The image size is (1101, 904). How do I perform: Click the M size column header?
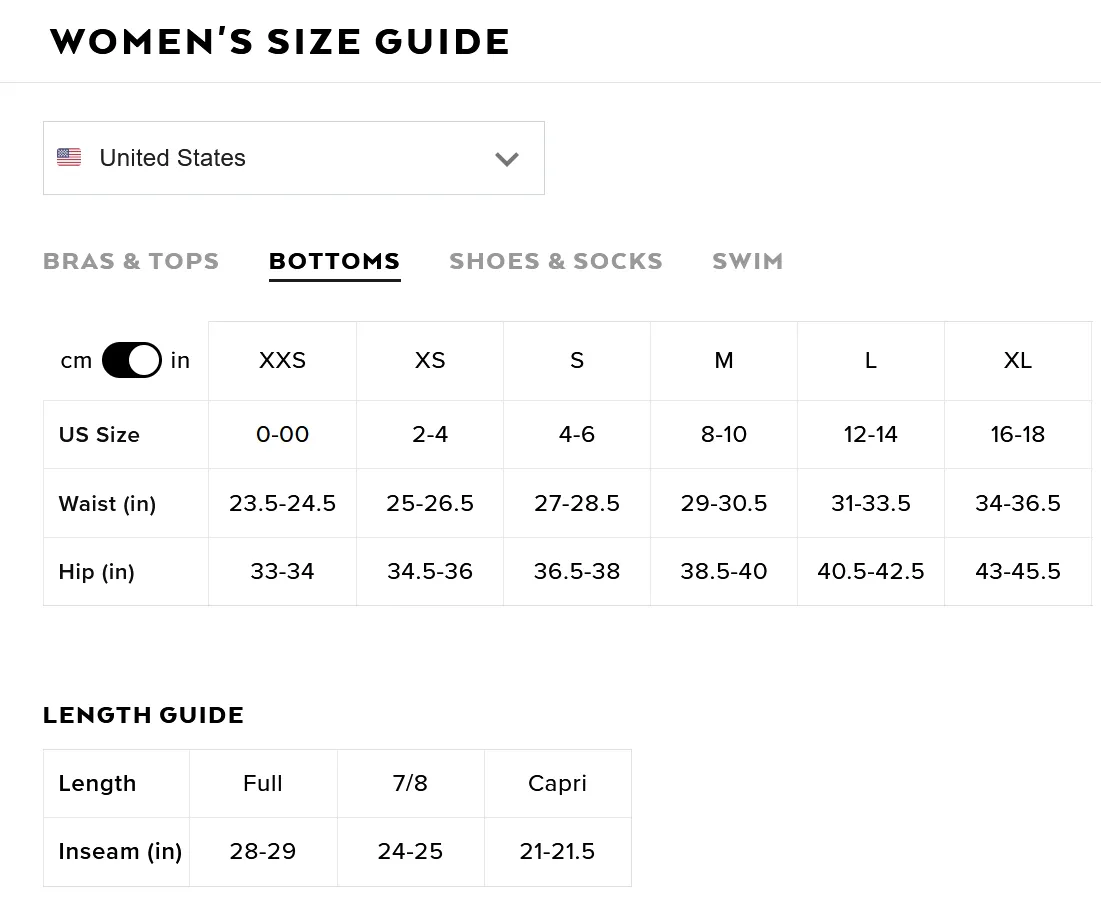(x=724, y=361)
